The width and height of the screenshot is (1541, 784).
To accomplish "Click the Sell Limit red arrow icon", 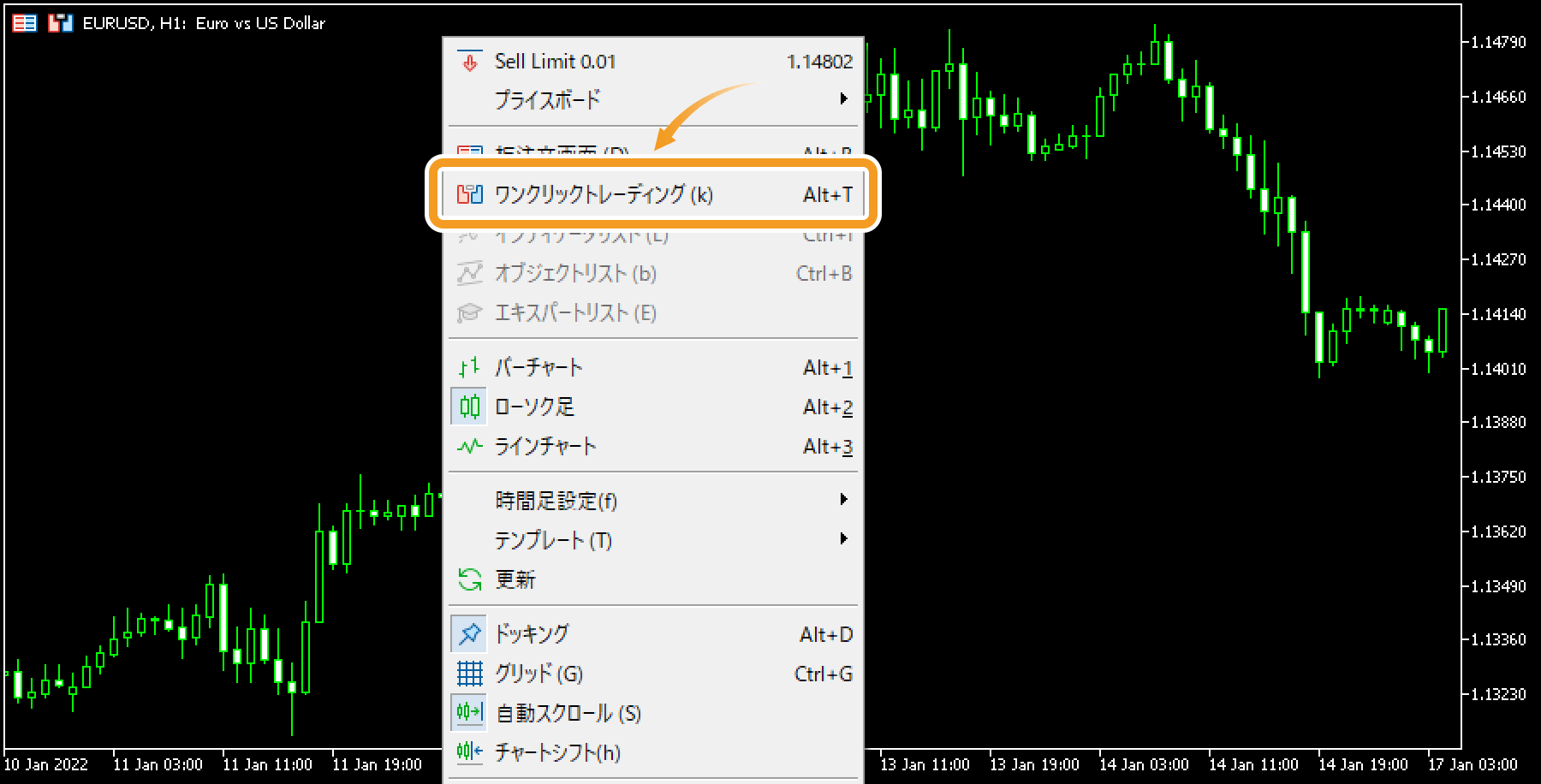I will click(x=469, y=62).
